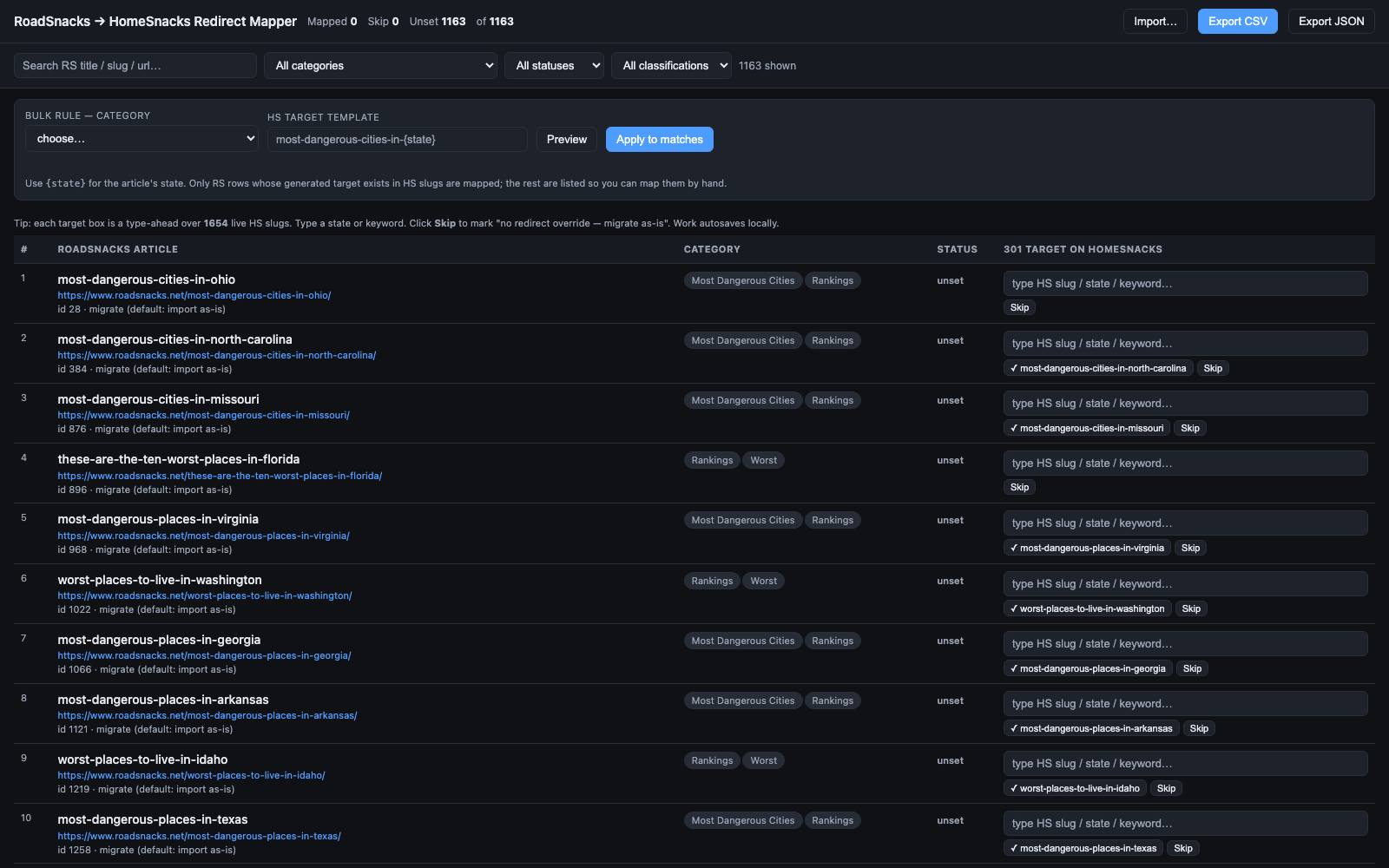Screen dimensions: 1389x868
Task: Open roadsnacks most-dangerous-places-in-arkansas URL
Action: (x=207, y=716)
